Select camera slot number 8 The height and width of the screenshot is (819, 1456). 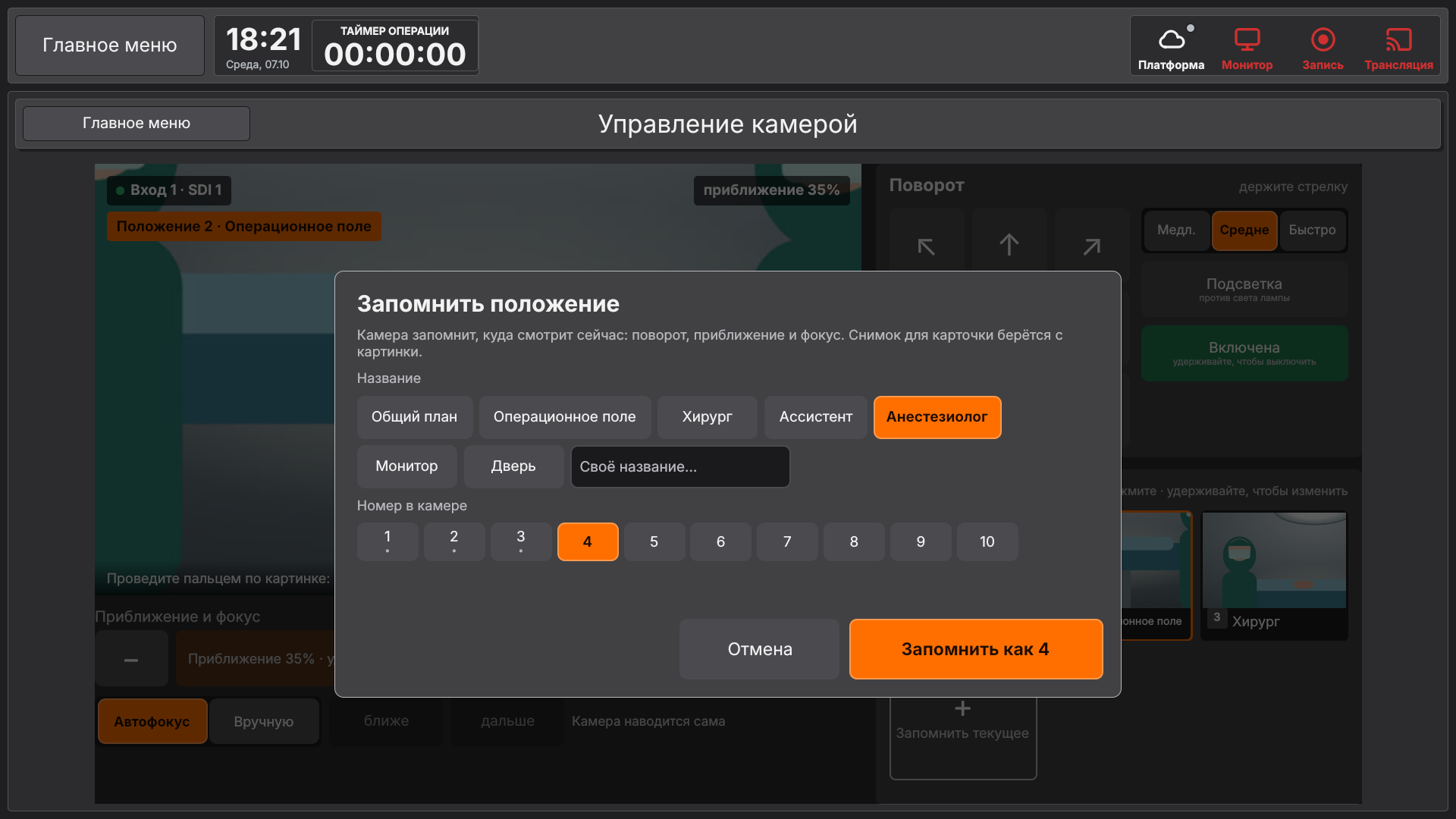[854, 541]
